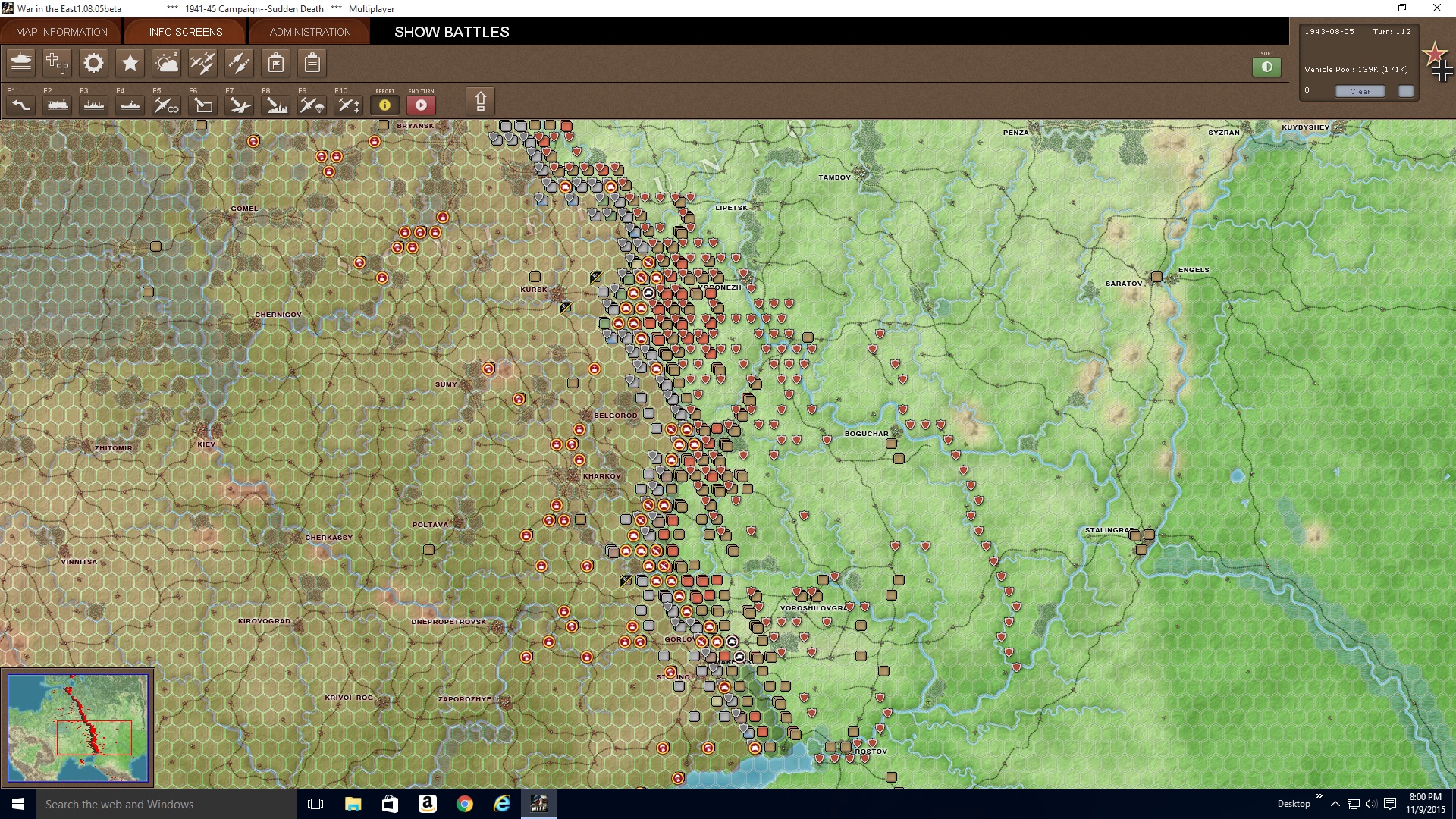This screenshot has height=819, width=1456.
Task: Click the Kharkov city label on map
Action: [x=602, y=476]
